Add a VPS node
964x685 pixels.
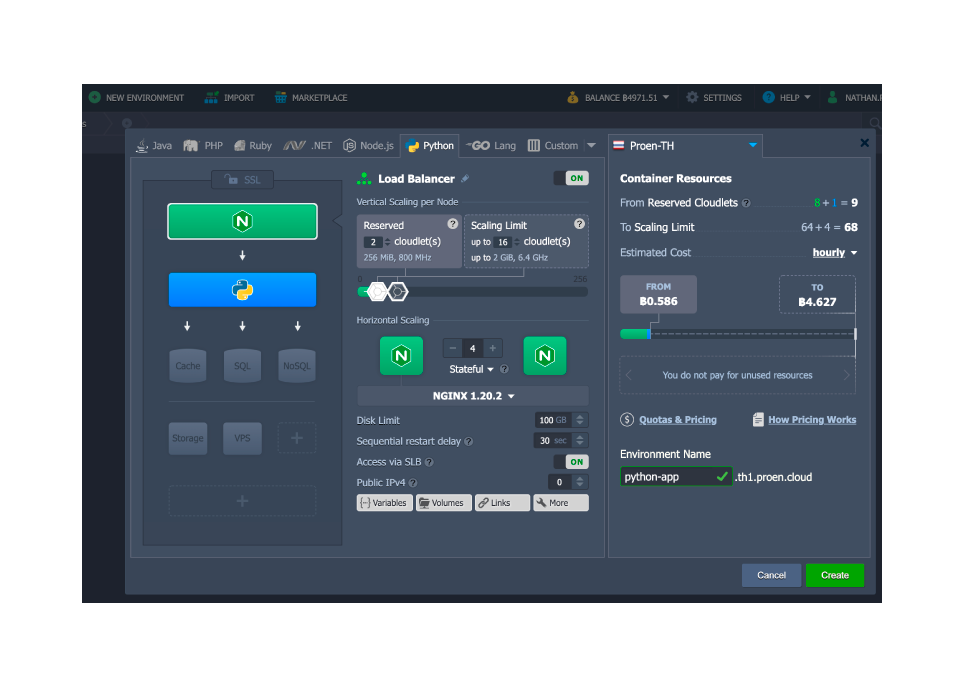click(242, 438)
